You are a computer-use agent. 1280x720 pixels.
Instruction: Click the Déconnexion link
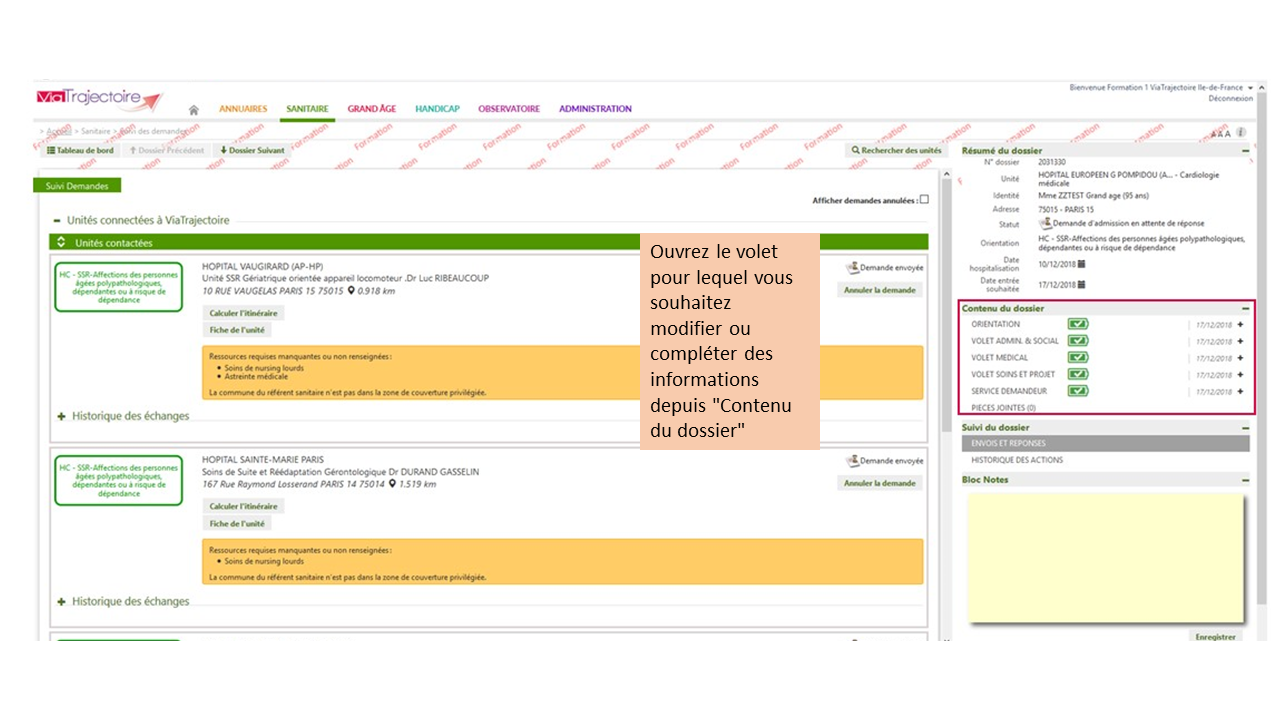point(1230,99)
